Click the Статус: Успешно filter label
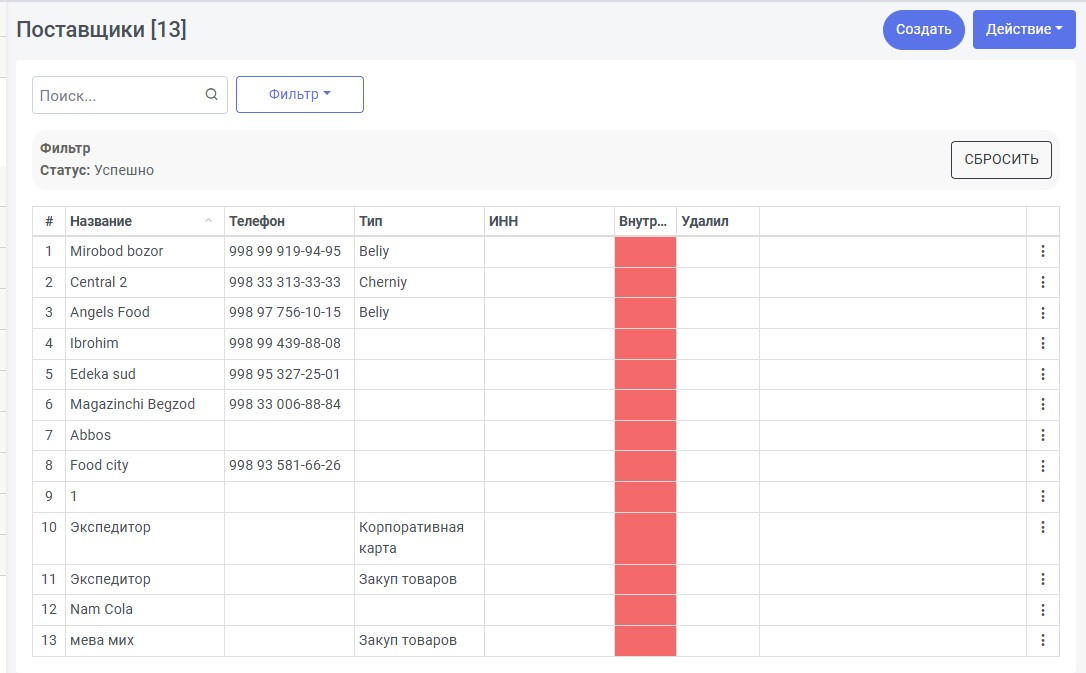The height and width of the screenshot is (673, 1086). tap(97, 170)
